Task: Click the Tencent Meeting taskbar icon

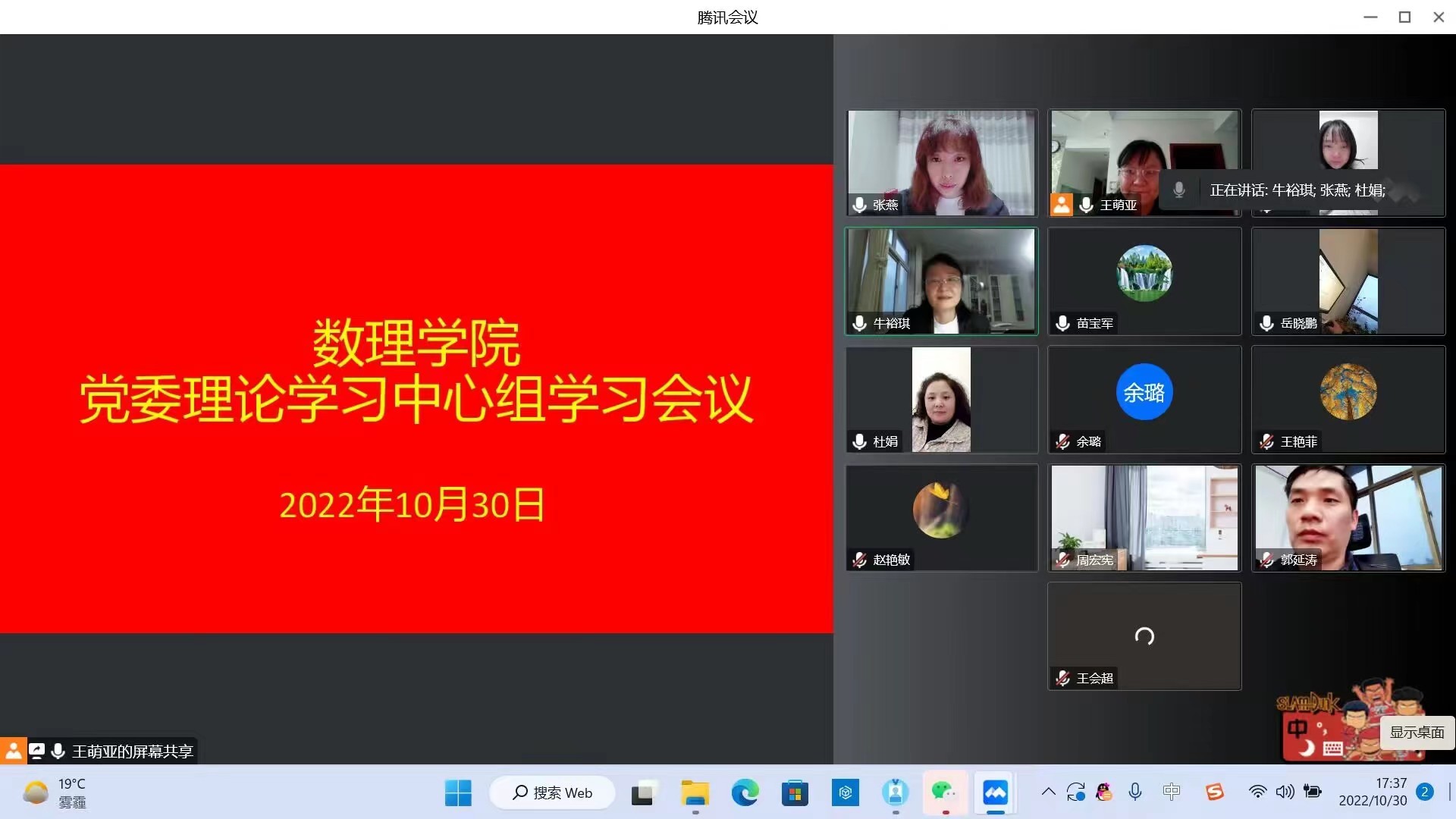Action: [995, 793]
